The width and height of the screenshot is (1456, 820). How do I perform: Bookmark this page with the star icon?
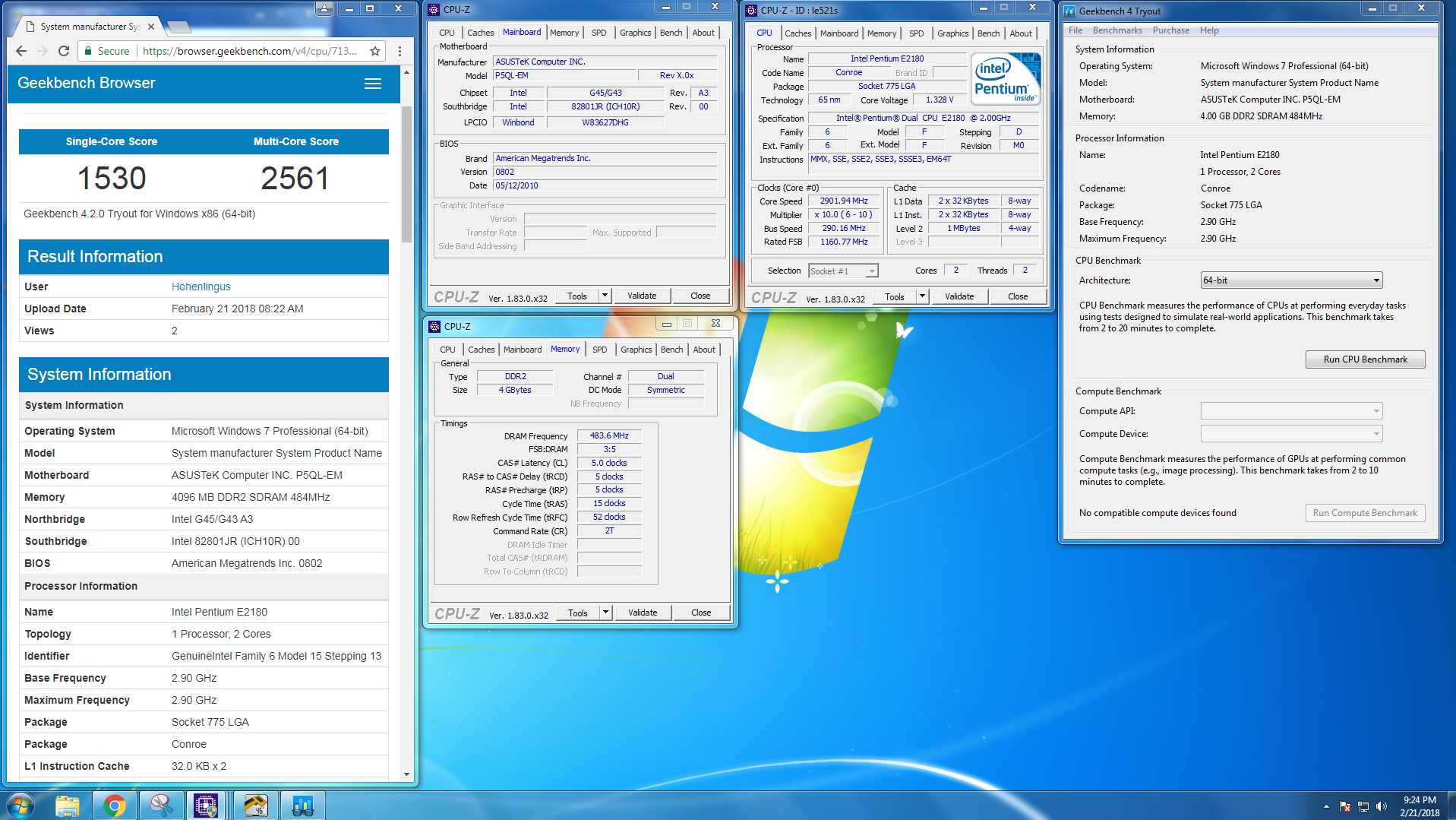click(x=375, y=51)
